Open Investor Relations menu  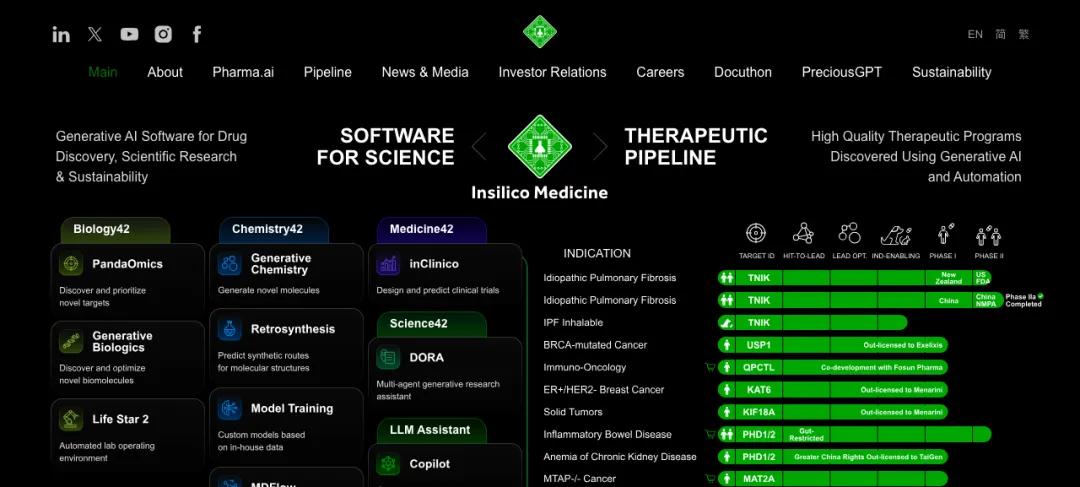(552, 72)
